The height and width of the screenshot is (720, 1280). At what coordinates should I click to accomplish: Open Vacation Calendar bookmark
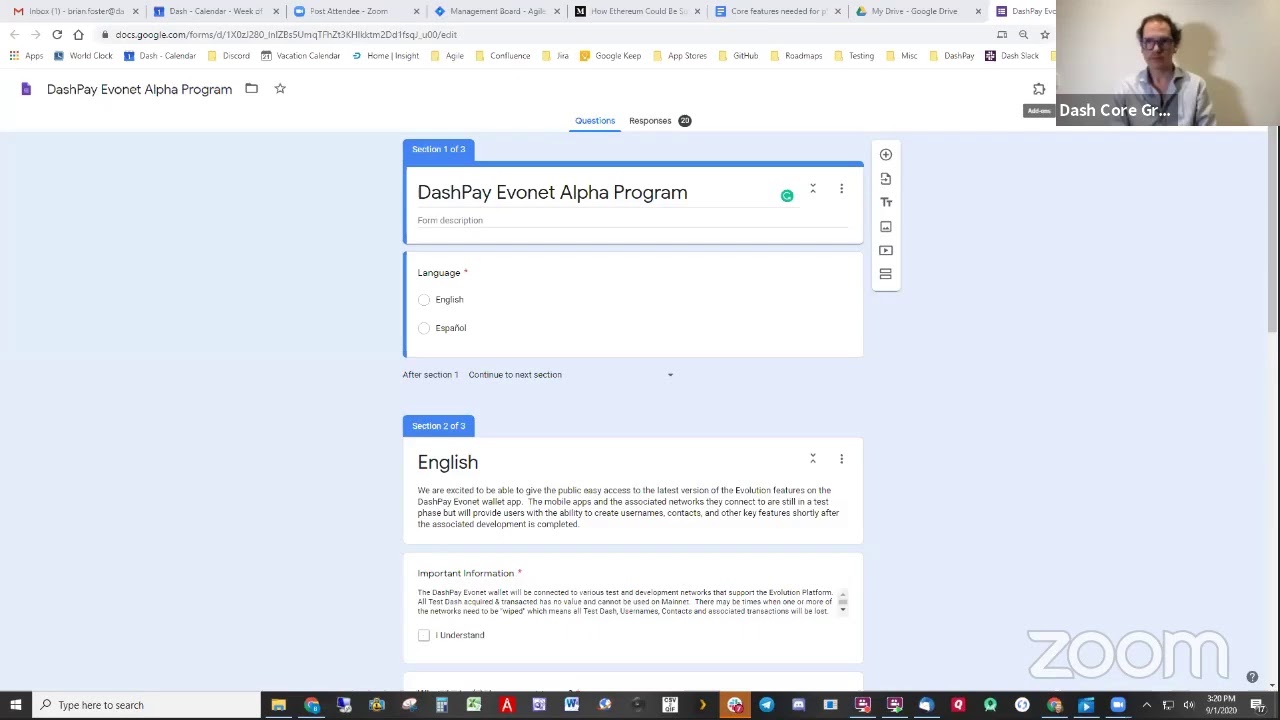[301, 56]
